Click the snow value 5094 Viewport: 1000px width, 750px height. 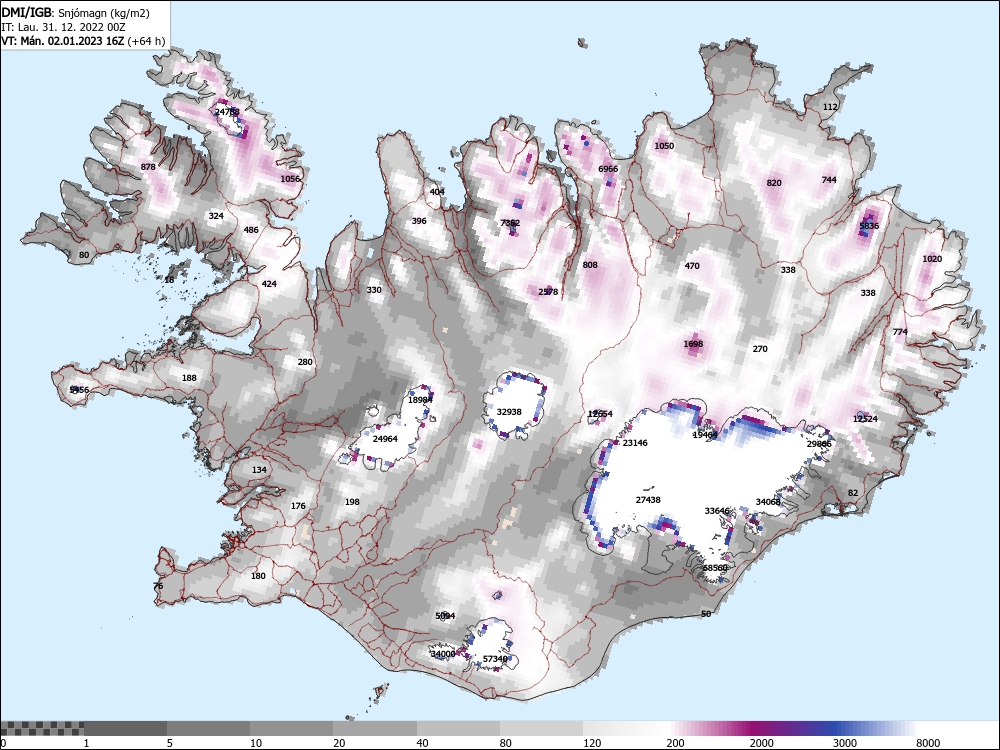click(x=445, y=616)
